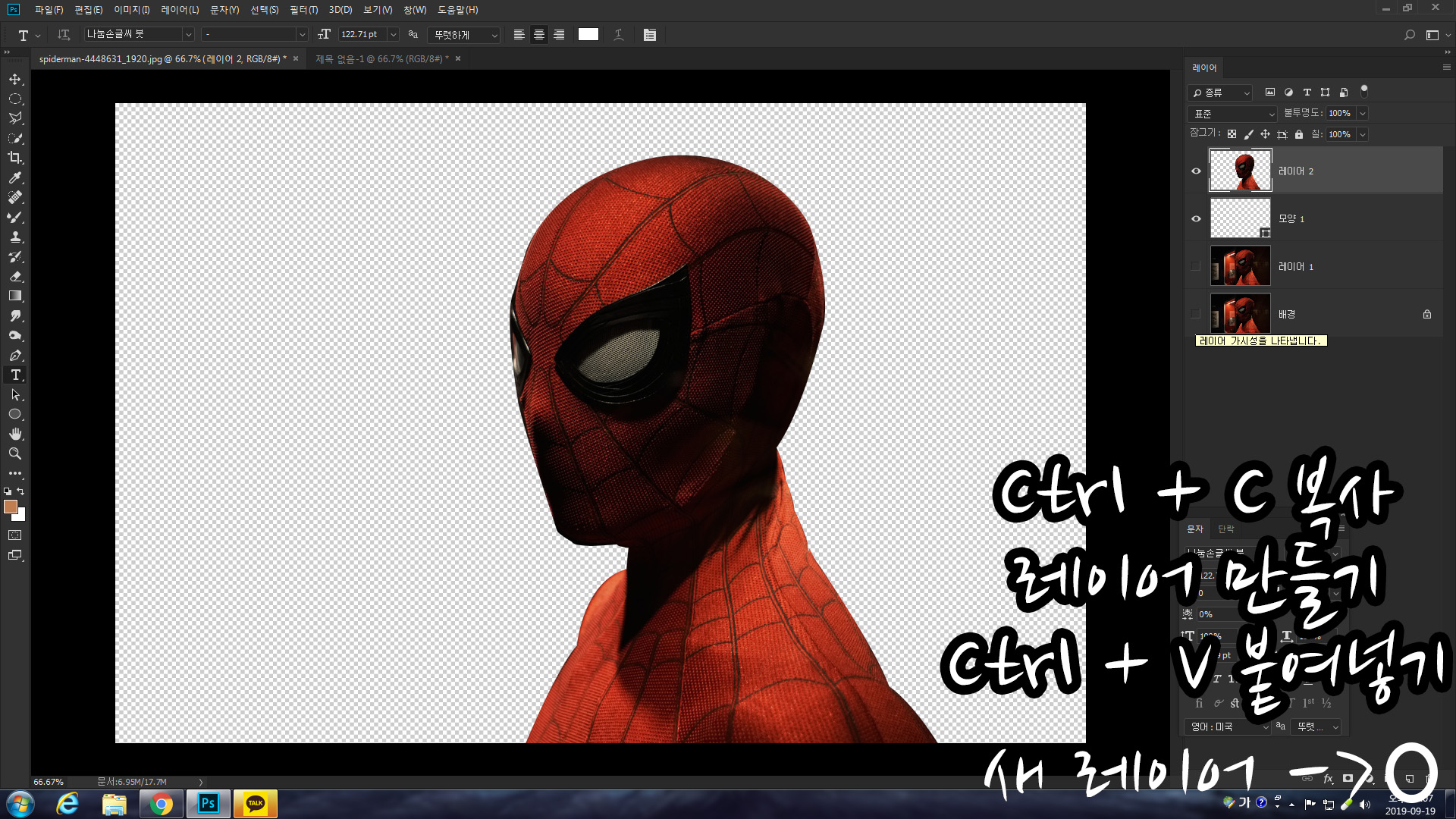Select the Move tool
This screenshot has height=819, width=1456.
click(x=15, y=80)
